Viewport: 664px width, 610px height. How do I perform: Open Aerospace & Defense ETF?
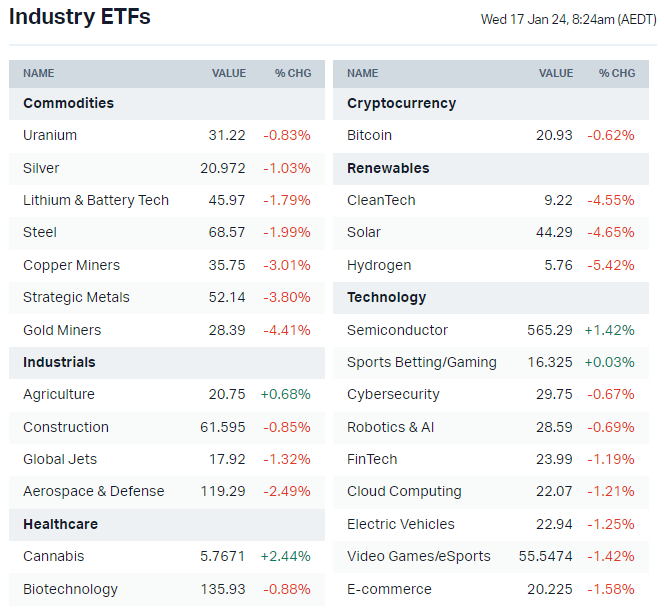pyautogui.click(x=93, y=491)
